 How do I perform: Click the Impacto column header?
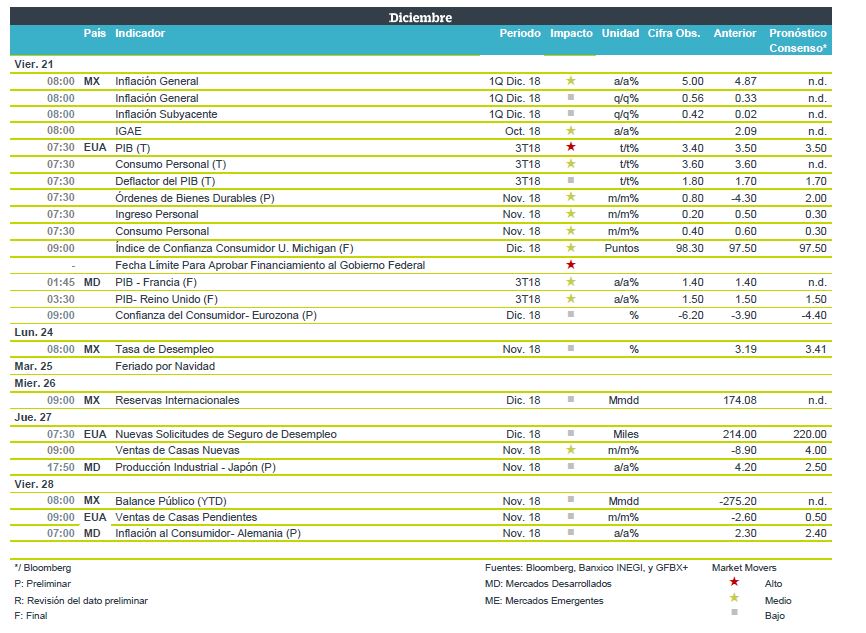tap(571, 33)
